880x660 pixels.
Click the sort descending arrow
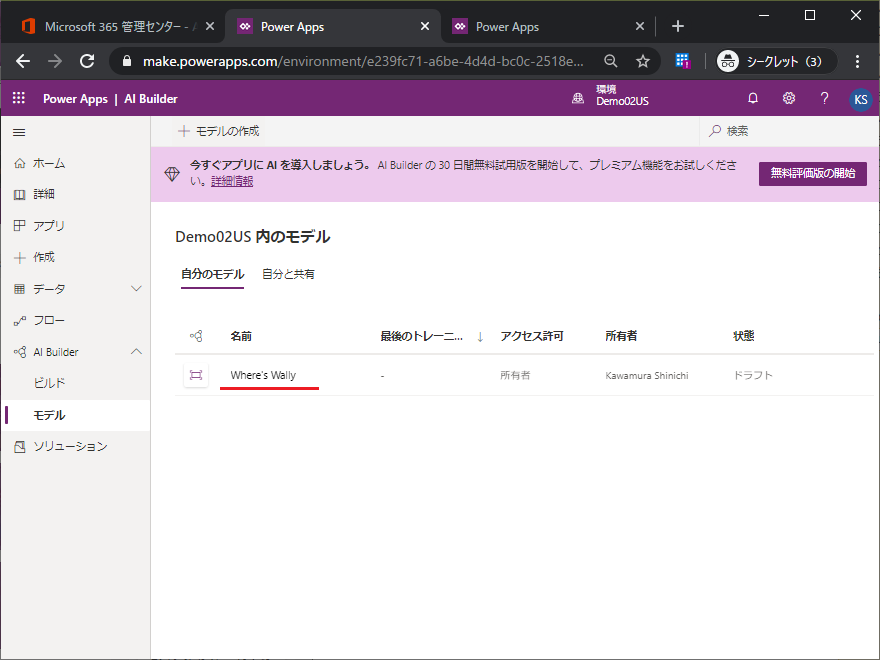coord(480,337)
